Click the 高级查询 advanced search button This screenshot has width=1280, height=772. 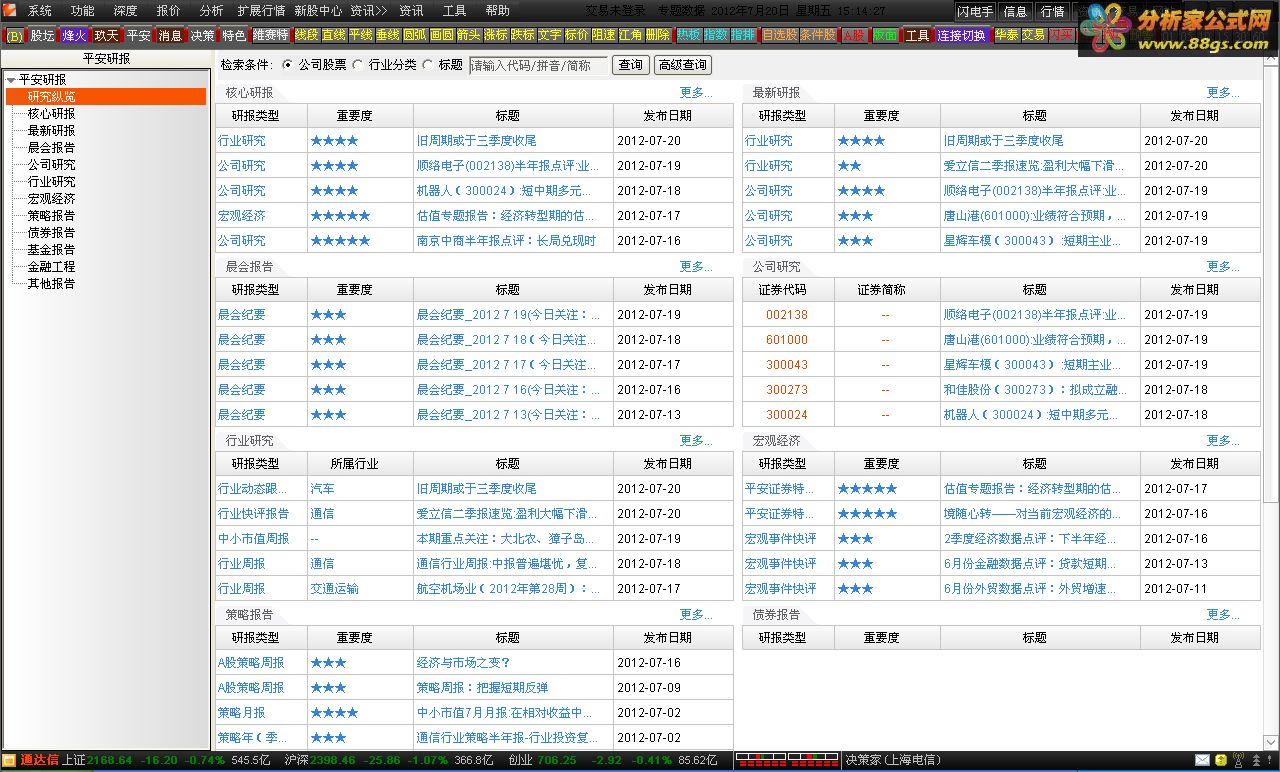[x=682, y=65]
